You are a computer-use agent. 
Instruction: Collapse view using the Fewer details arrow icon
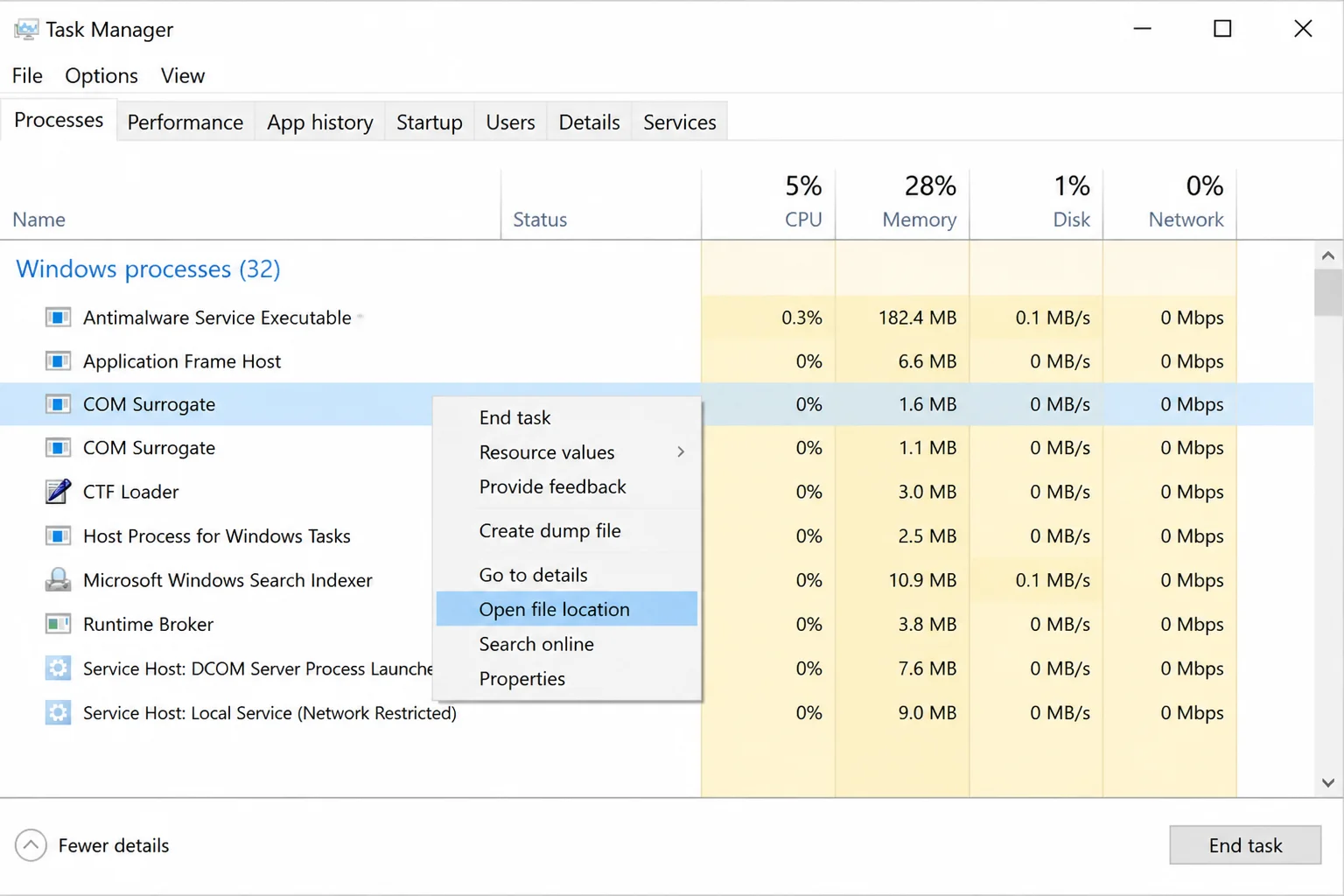(31, 845)
